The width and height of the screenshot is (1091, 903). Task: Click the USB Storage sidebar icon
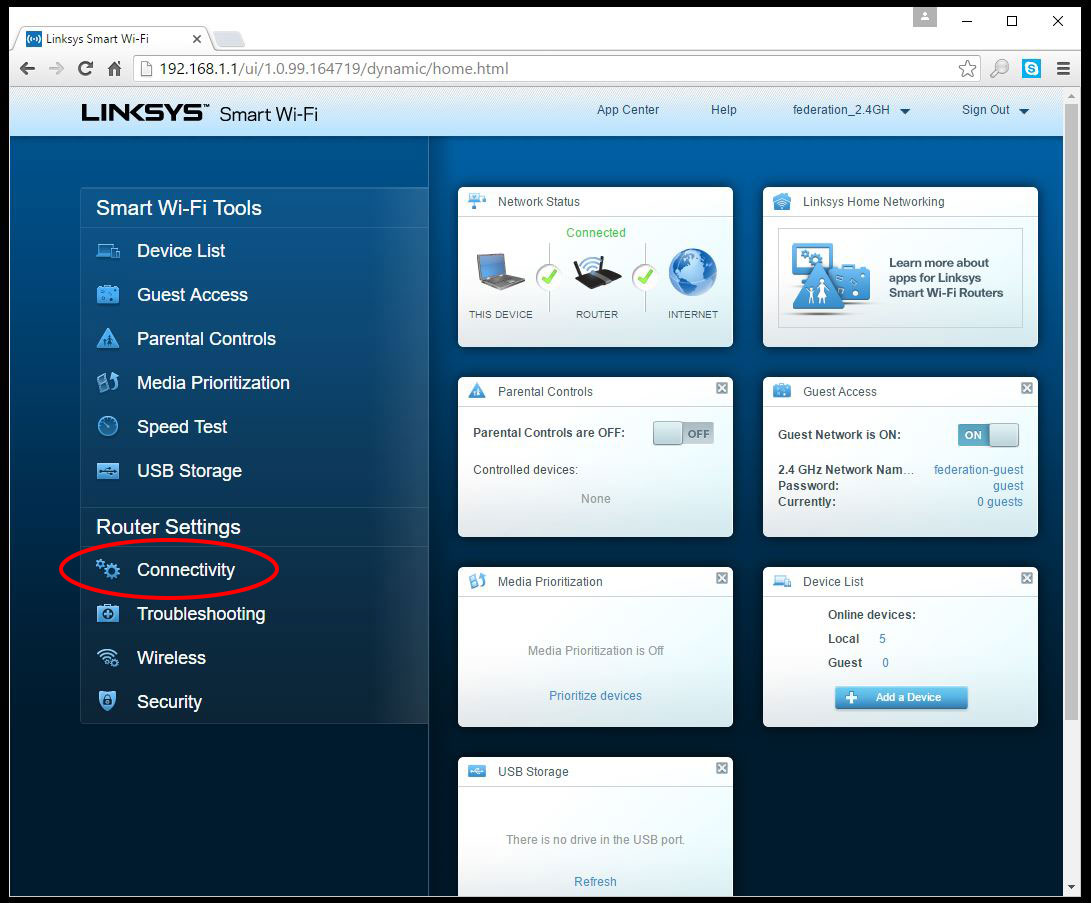point(108,471)
